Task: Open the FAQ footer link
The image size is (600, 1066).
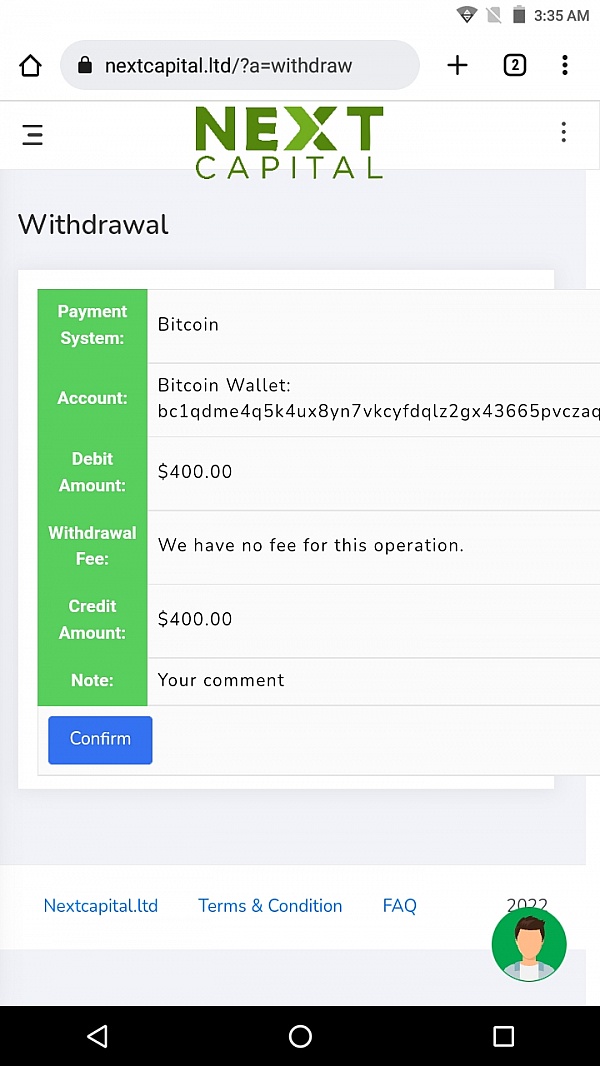Action: tap(400, 906)
